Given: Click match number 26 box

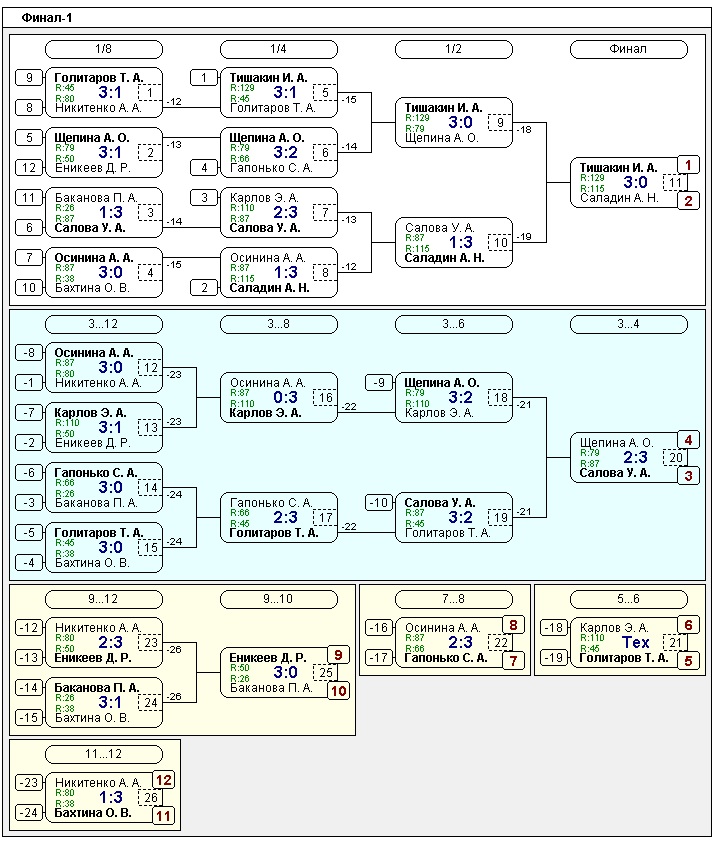Looking at the screenshot, I should tap(150, 798).
